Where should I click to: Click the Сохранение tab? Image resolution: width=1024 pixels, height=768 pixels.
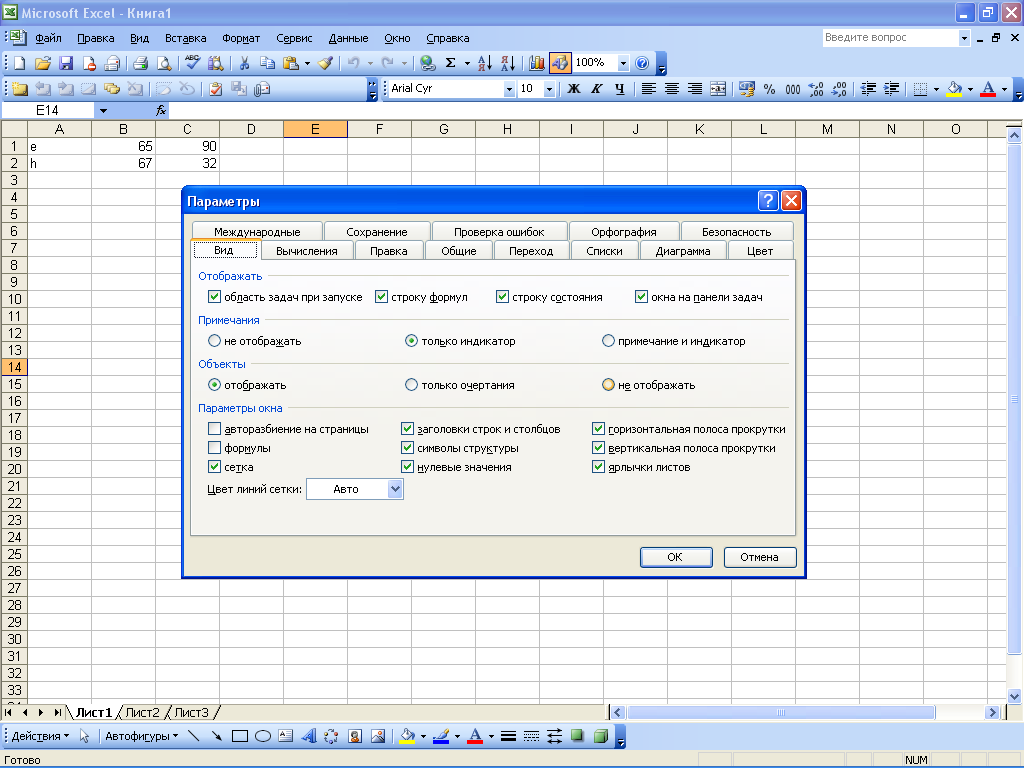pyautogui.click(x=377, y=232)
